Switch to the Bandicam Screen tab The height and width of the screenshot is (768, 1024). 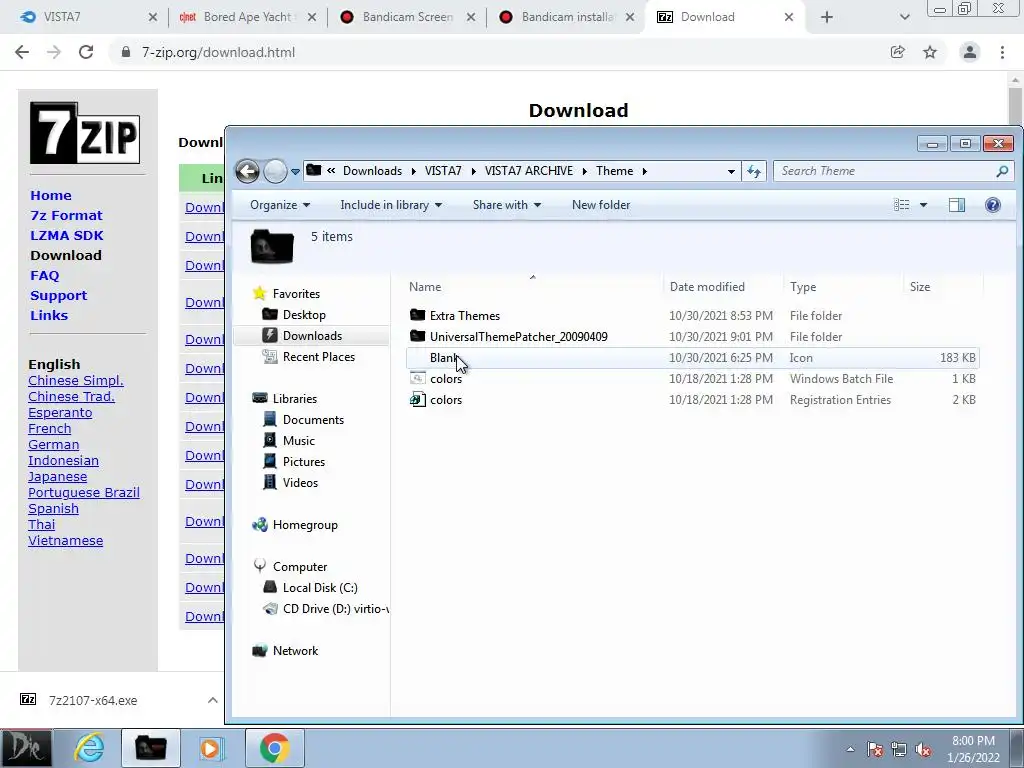408,18
